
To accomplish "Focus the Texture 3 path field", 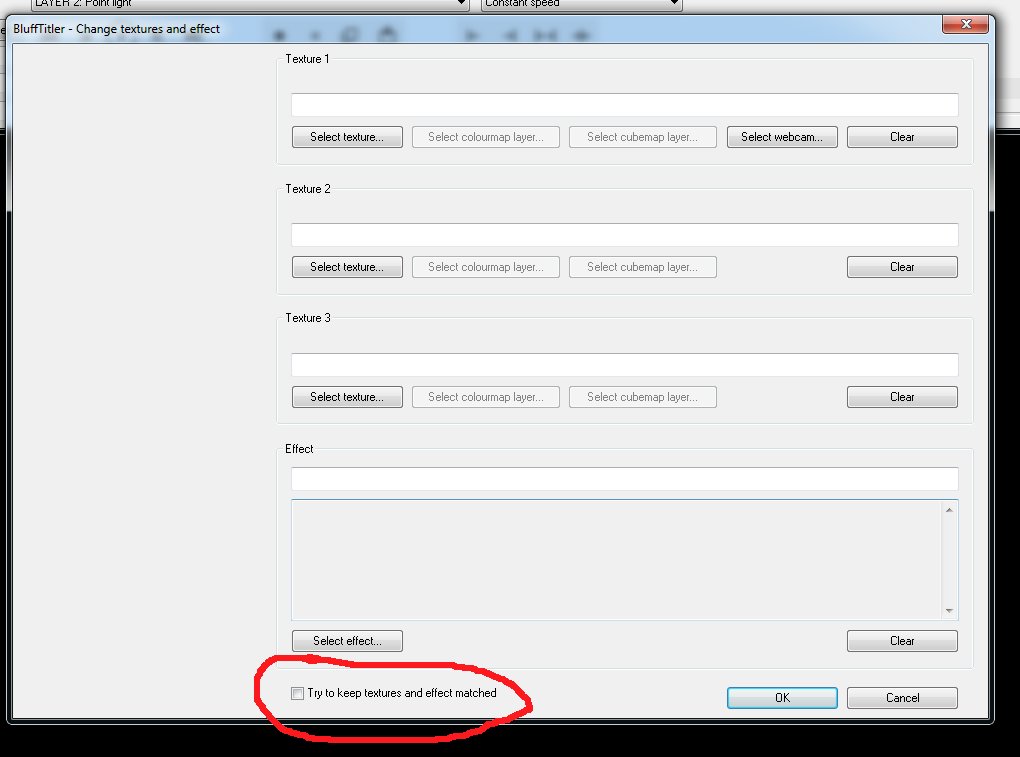I will 624,365.
